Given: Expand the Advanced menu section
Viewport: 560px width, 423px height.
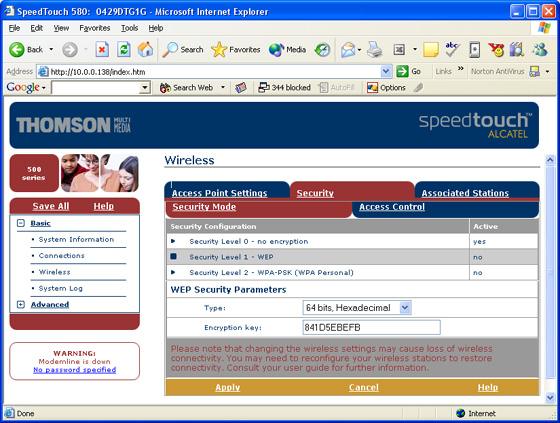Looking at the screenshot, I should [21, 304].
